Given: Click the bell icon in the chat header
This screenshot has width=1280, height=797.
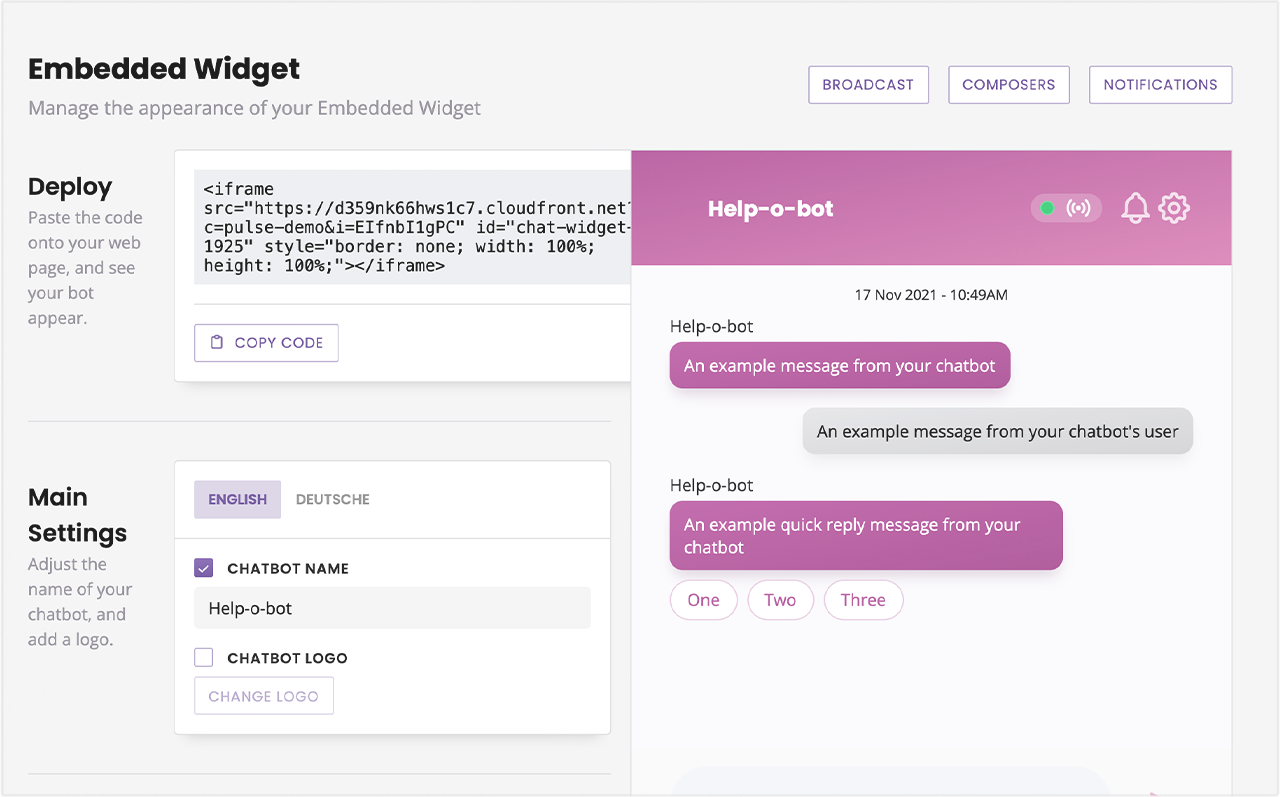Looking at the screenshot, I should 1135,208.
